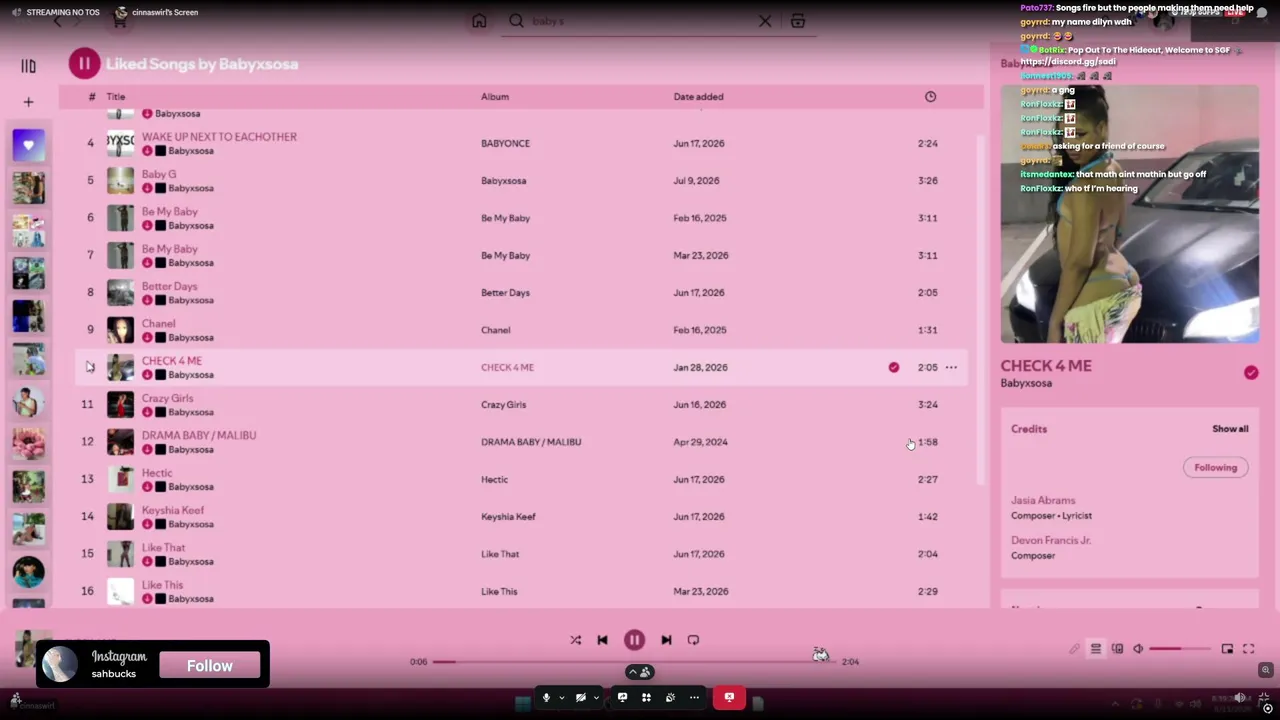Screen dimensions: 1280x720
Task: Expand the microphone options chevron
Action: tap(562, 697)
